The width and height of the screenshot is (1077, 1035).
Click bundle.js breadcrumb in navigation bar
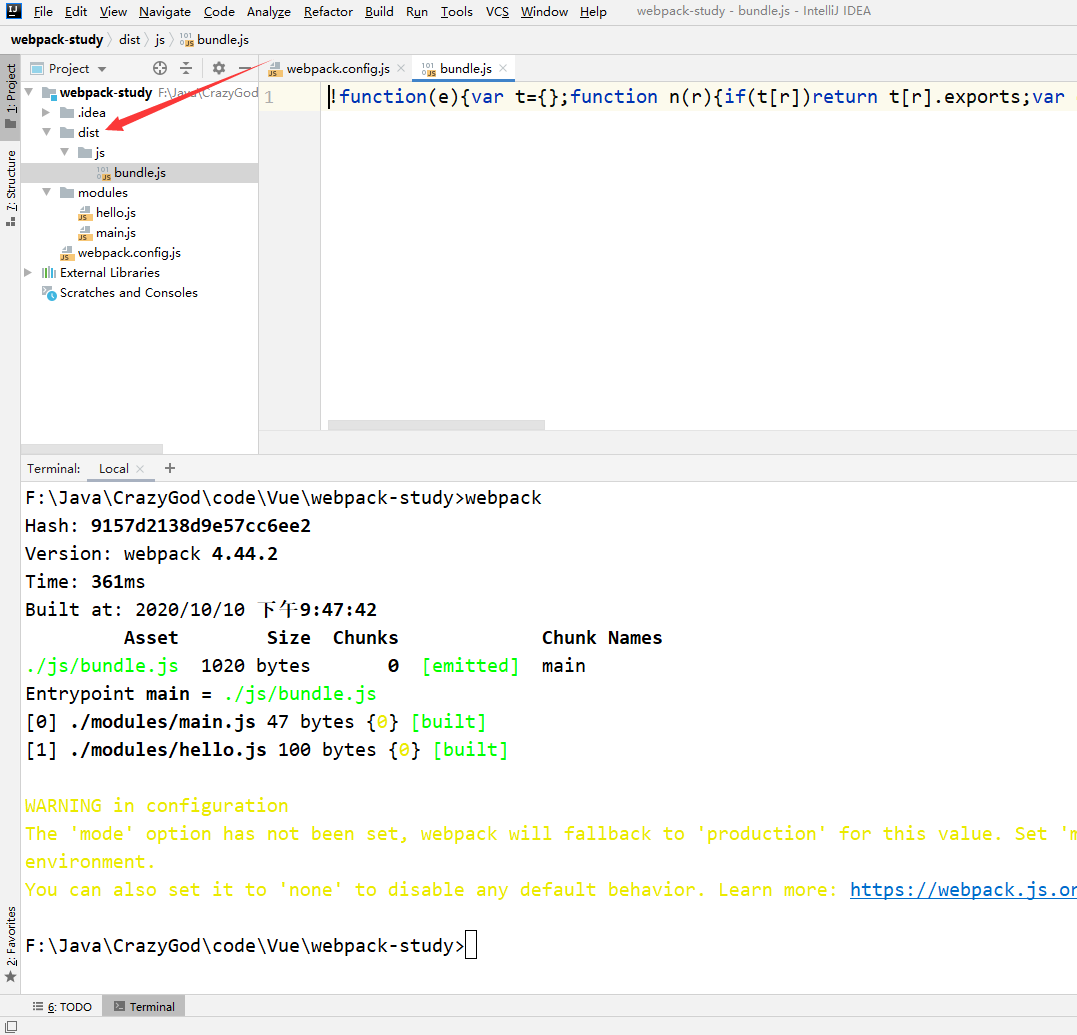coord(214,40)
